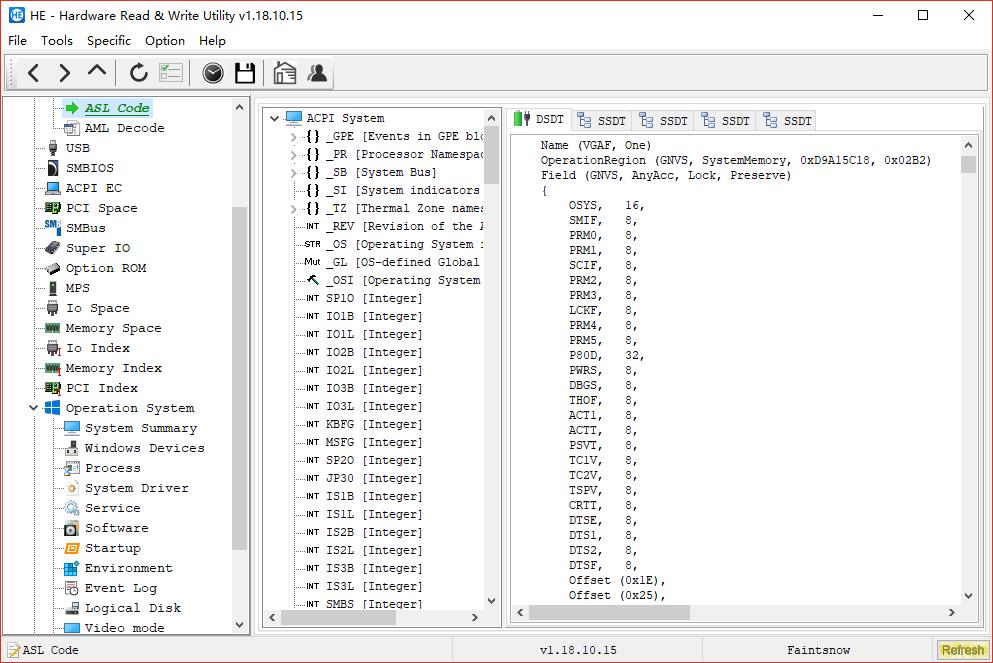Open Startup in the sidebar
This screenshot has height=663, width=993.
[x=113, y=548]
